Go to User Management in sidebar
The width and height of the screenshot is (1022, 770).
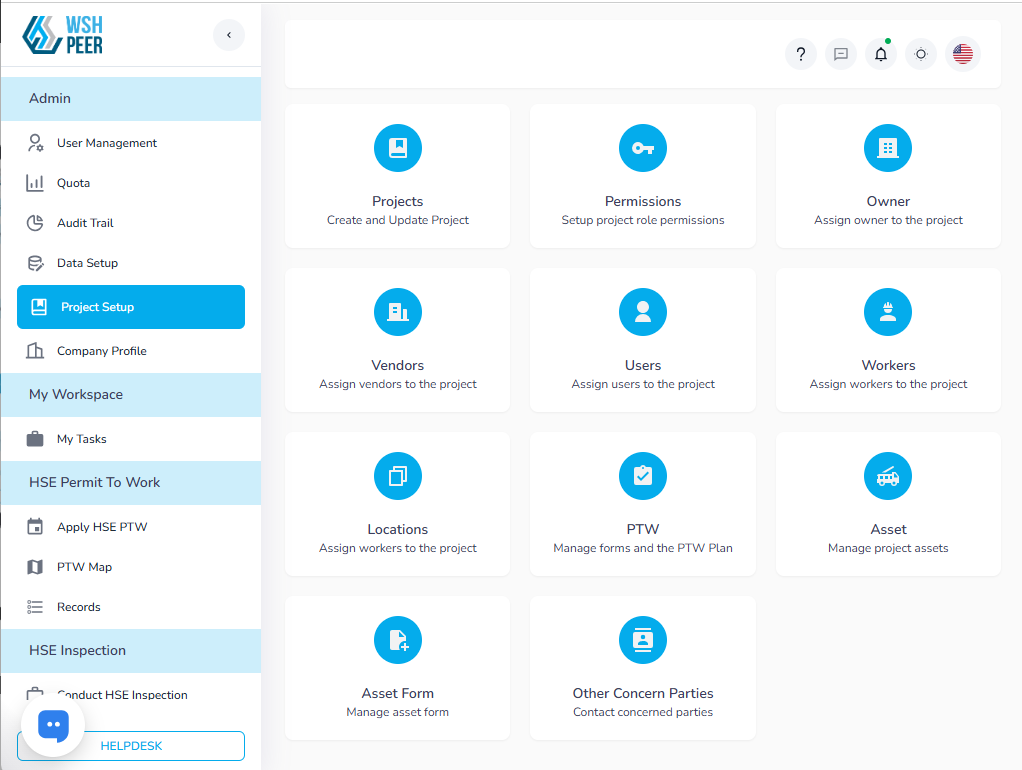click(107, 143)
